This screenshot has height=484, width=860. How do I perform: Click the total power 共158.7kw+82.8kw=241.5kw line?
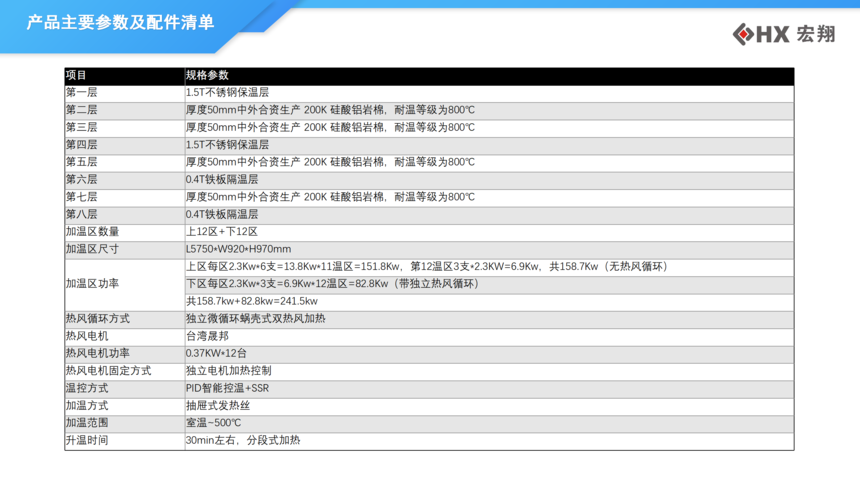coord(252,301)
